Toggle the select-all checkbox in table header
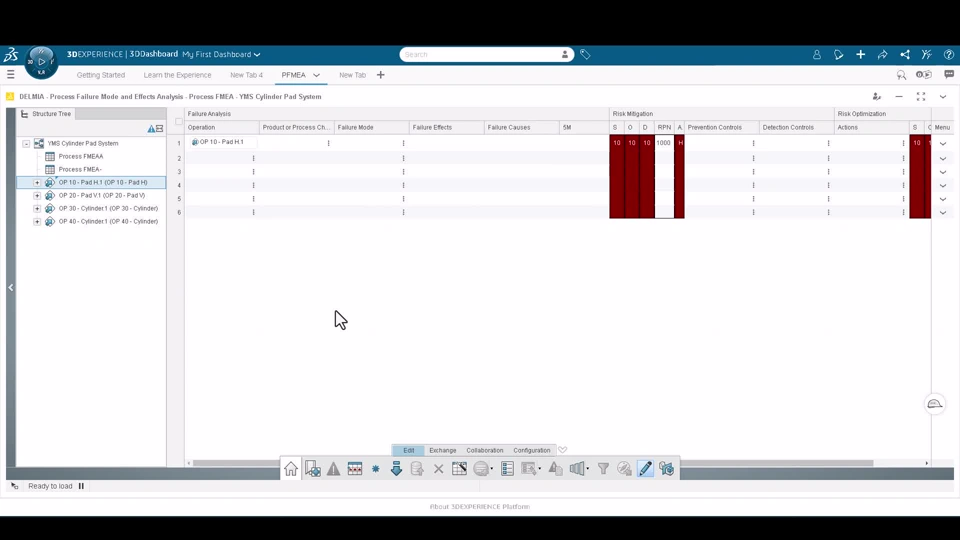 178,122
